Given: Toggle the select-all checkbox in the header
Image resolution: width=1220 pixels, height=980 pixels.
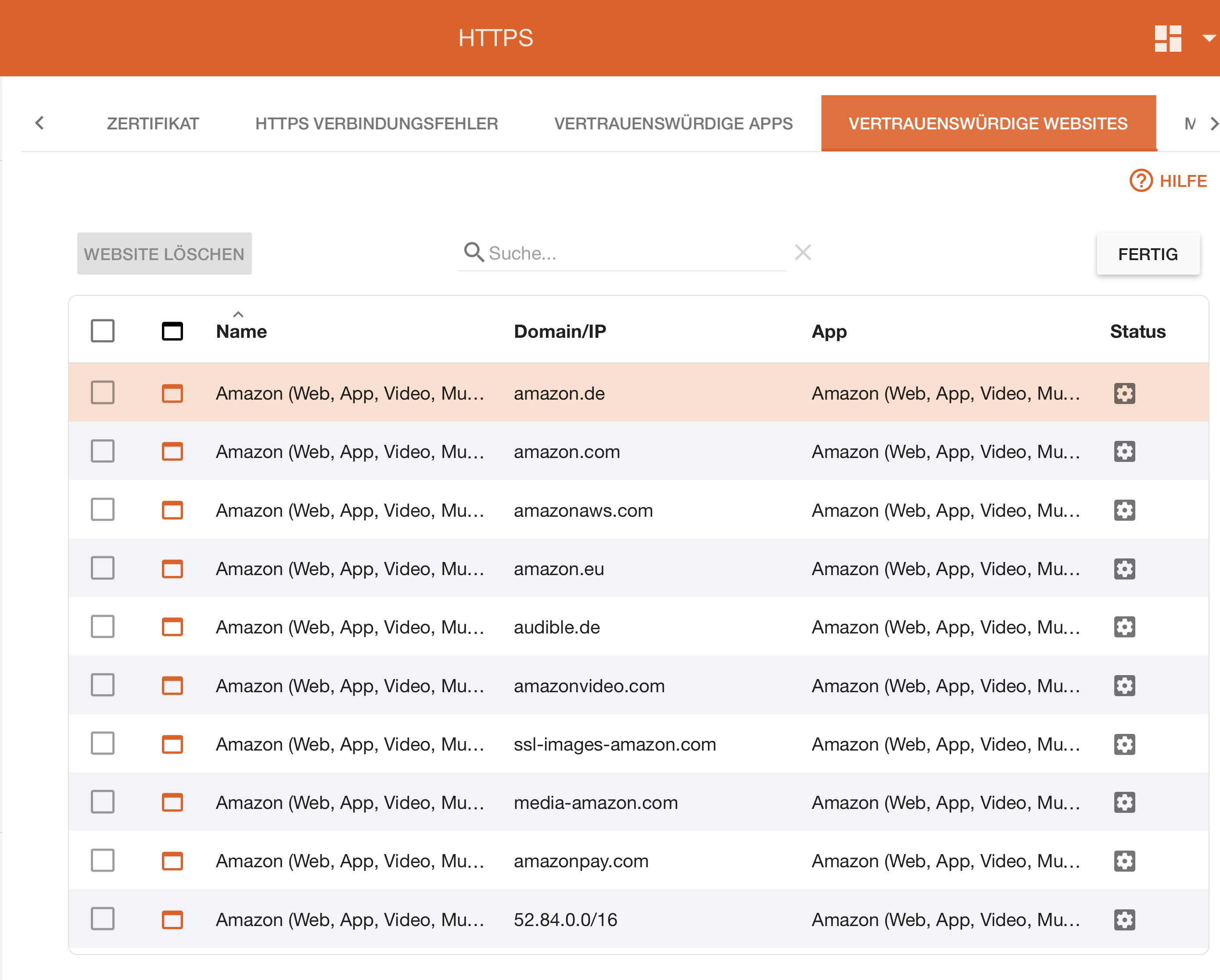Looking at the screenshot, I should (x=102, y=331).
